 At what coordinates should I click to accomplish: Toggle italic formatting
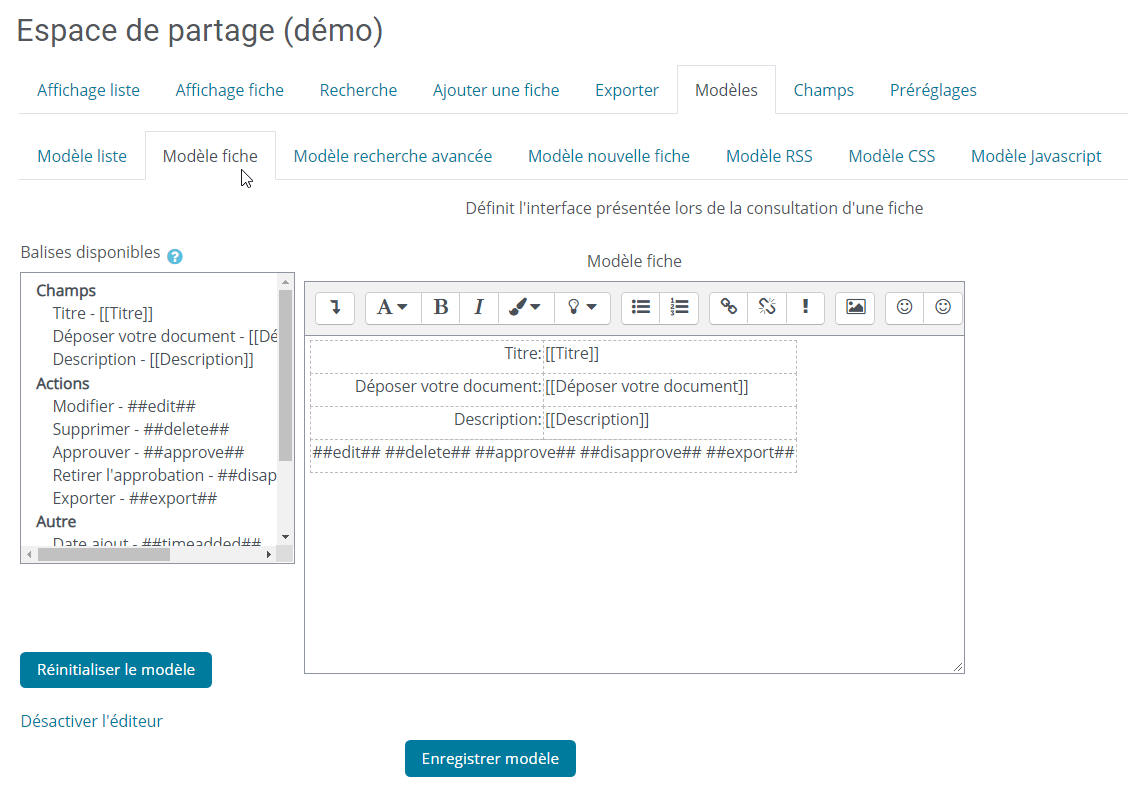478,308
